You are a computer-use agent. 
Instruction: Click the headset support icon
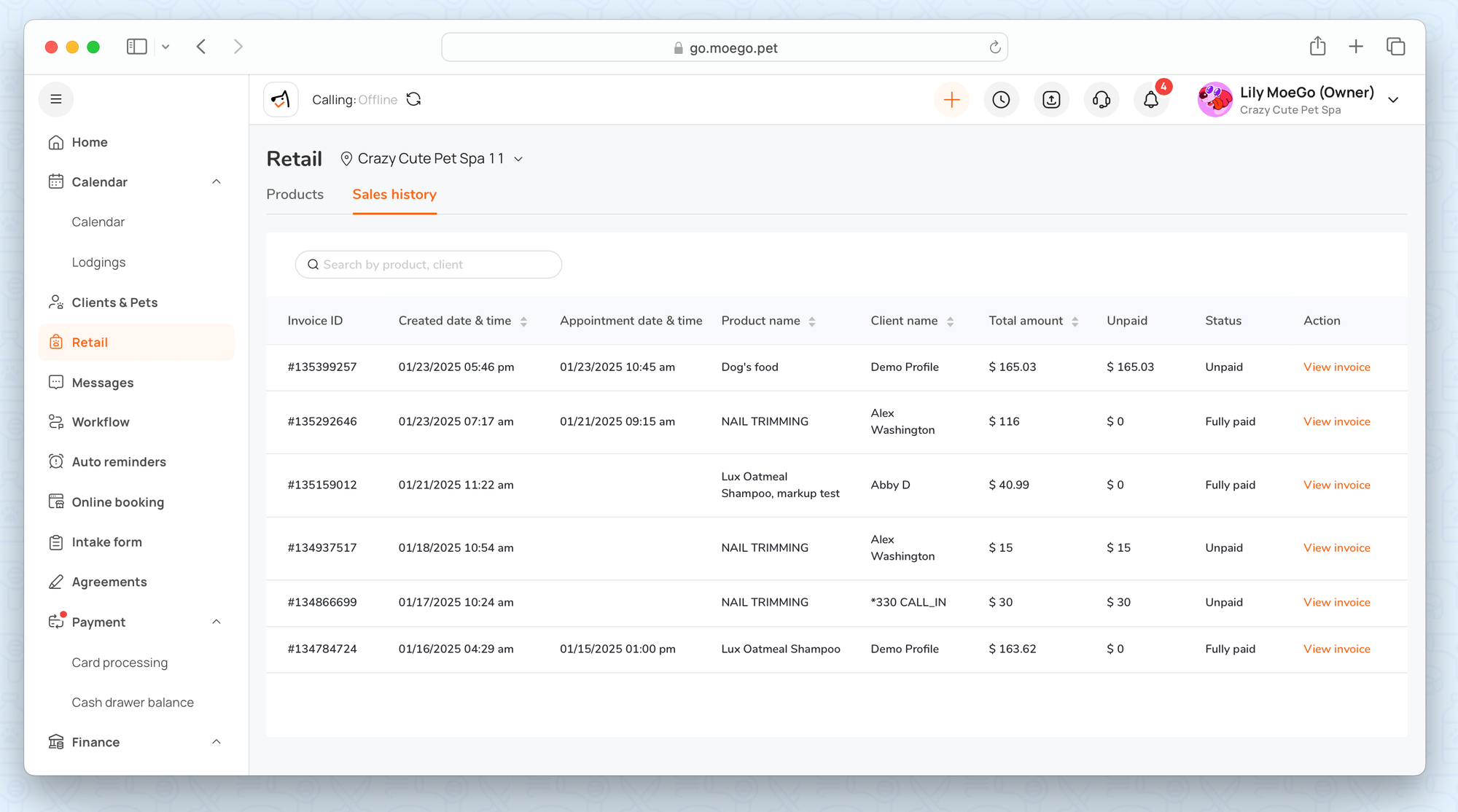pos(1101,100)
